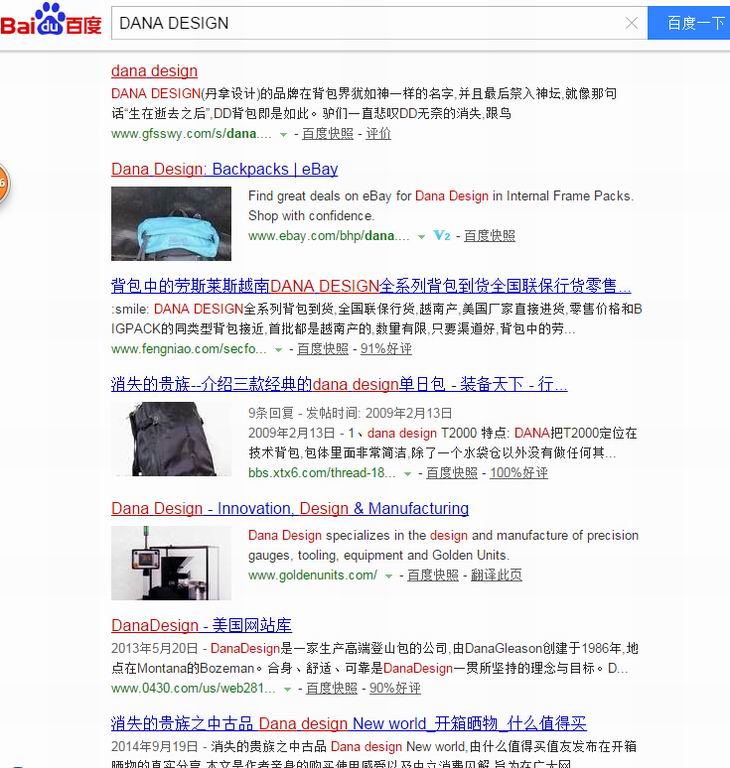Open 百度快照 for fengniao.com result

(322, 349)
